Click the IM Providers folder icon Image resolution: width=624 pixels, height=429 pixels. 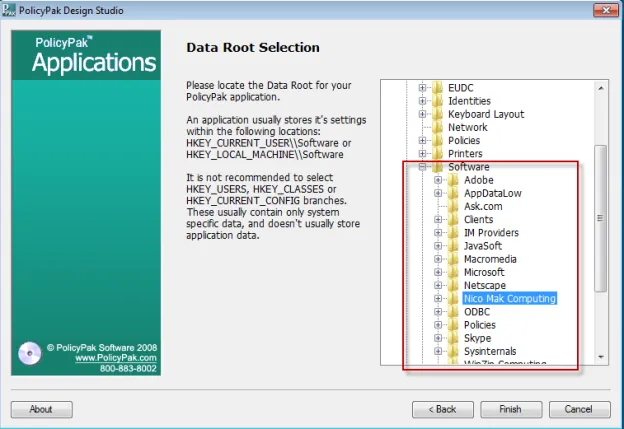pos(453,232)
